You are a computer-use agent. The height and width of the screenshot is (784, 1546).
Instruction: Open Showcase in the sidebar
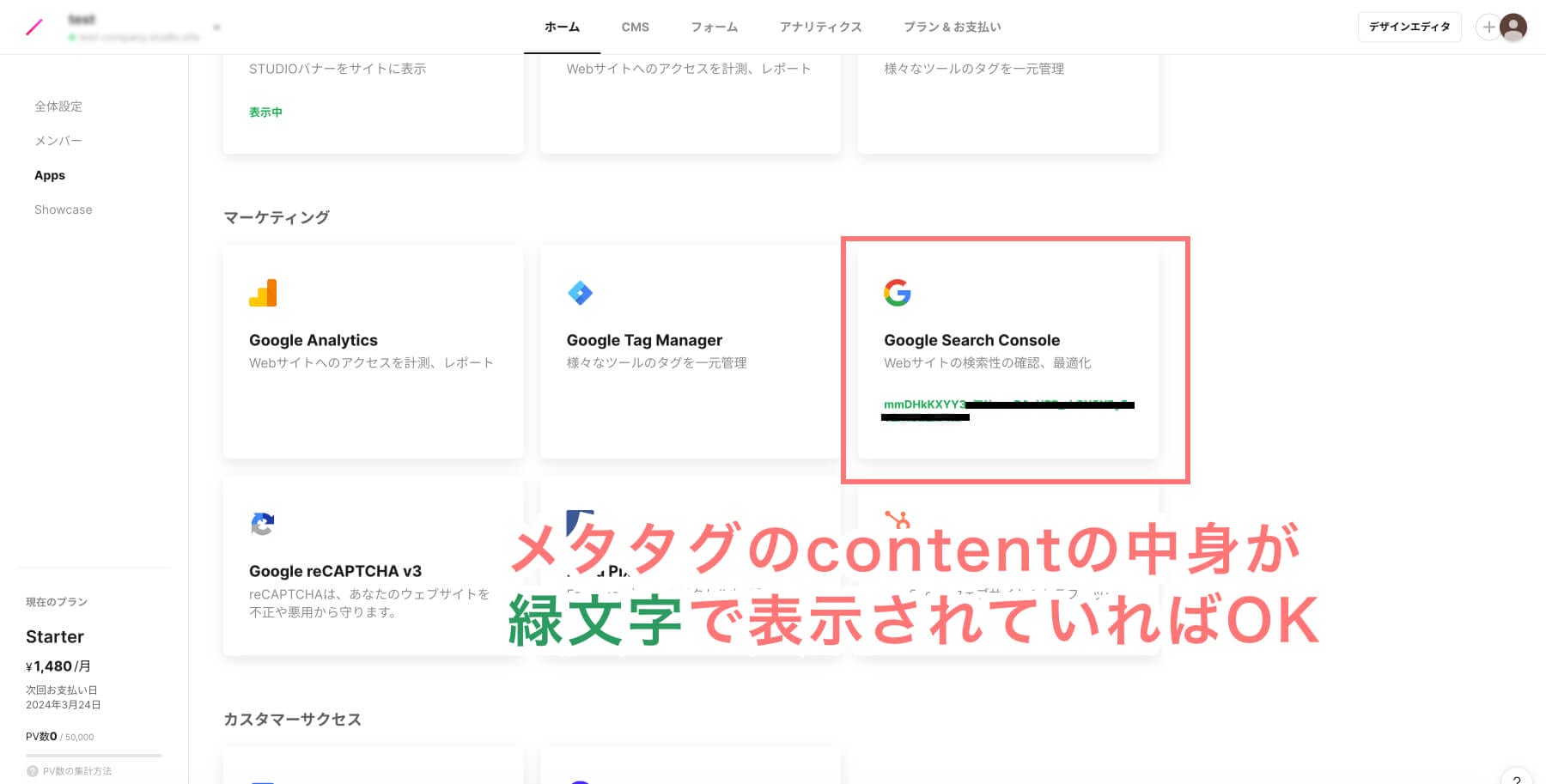coord(63,210)
